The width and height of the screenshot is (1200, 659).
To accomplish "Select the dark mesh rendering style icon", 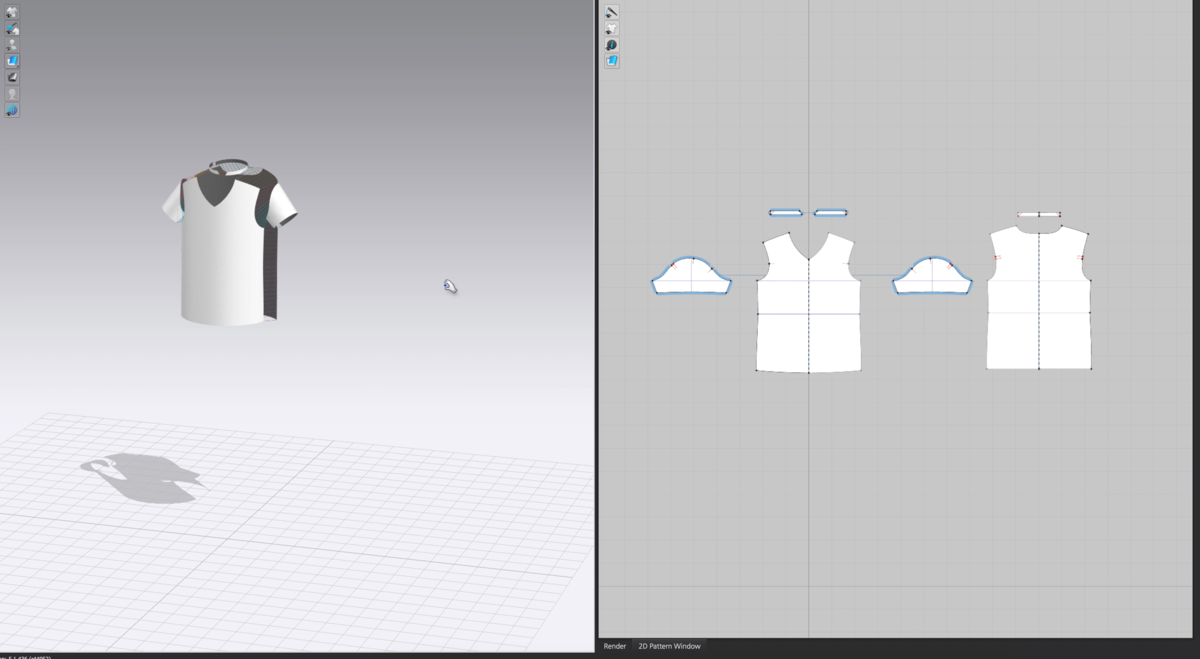I will click(12, 77).
